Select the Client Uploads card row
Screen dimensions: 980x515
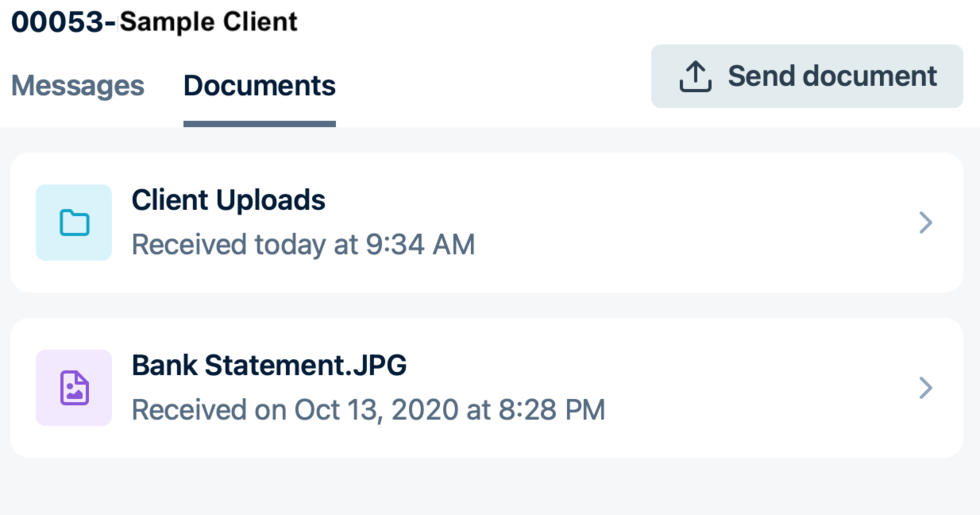click(x=487, y=222)
